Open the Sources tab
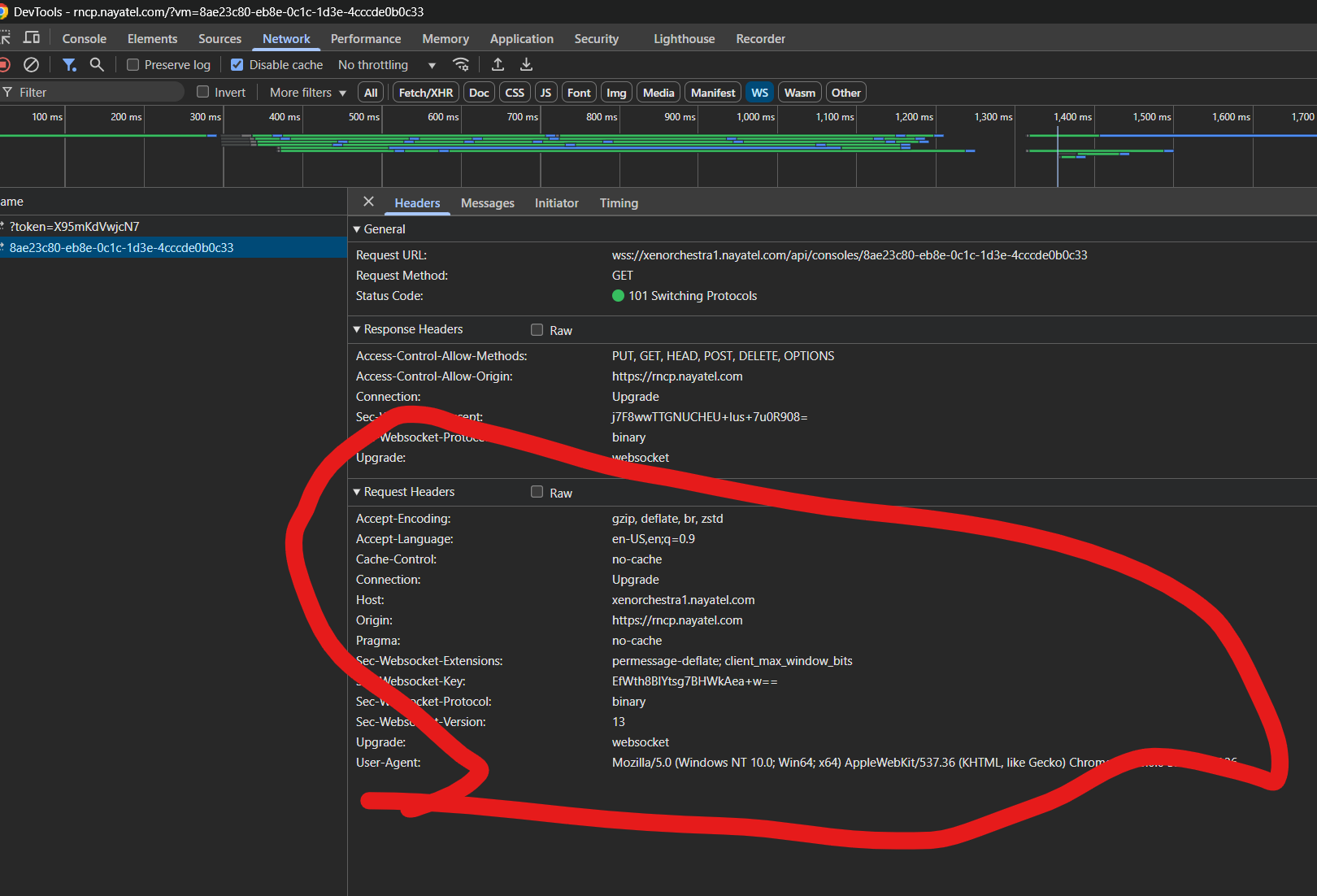The height and width of the screenshot is (896, 1317). pos(219,39)
